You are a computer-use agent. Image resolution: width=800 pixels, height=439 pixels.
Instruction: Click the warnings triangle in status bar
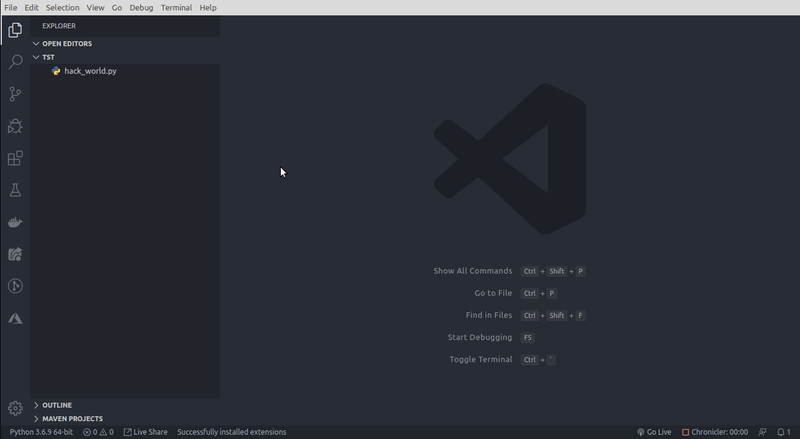pyautogui.click(x=103, y=432)
